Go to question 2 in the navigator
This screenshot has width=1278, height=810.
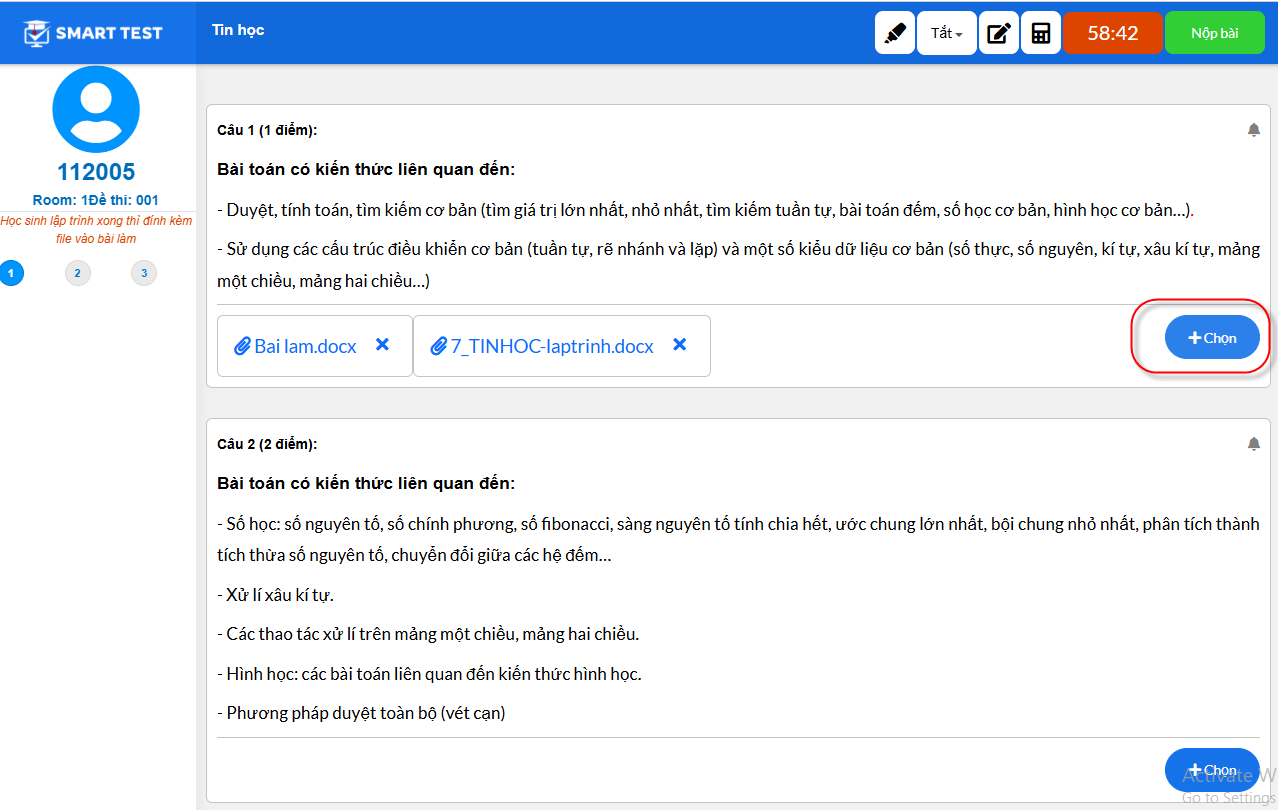tap(77, 273)
